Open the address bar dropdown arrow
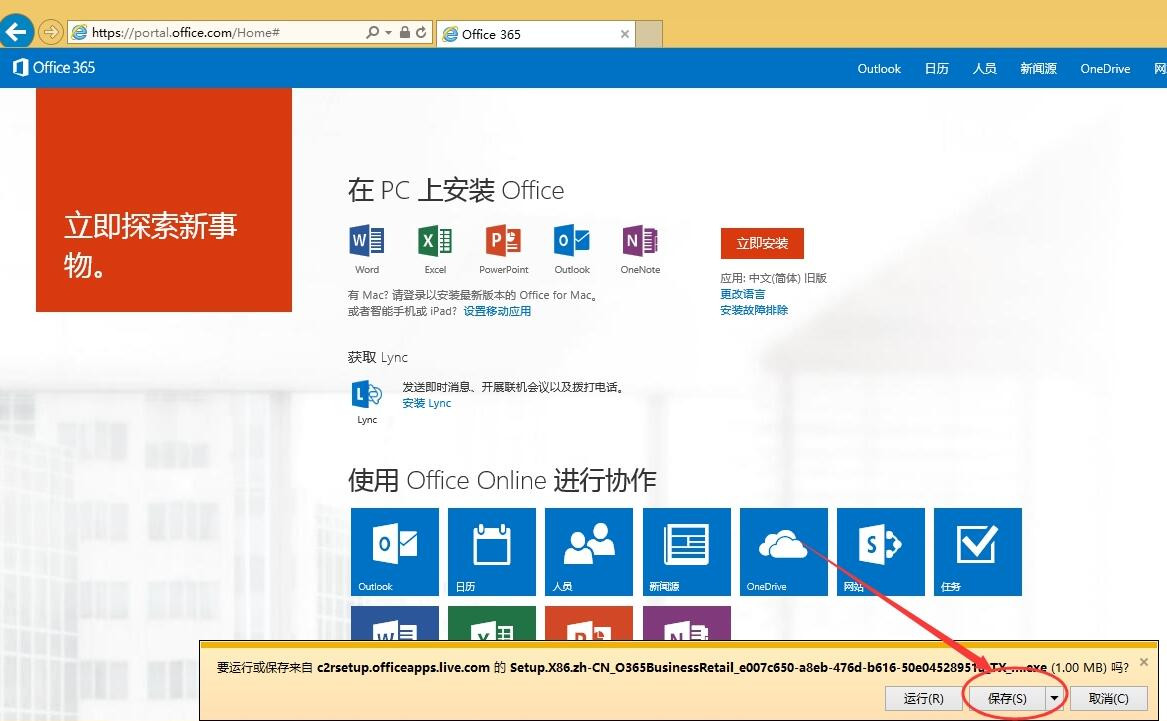This screenshot has height=721, width=1167. click(x=389, y=33)
